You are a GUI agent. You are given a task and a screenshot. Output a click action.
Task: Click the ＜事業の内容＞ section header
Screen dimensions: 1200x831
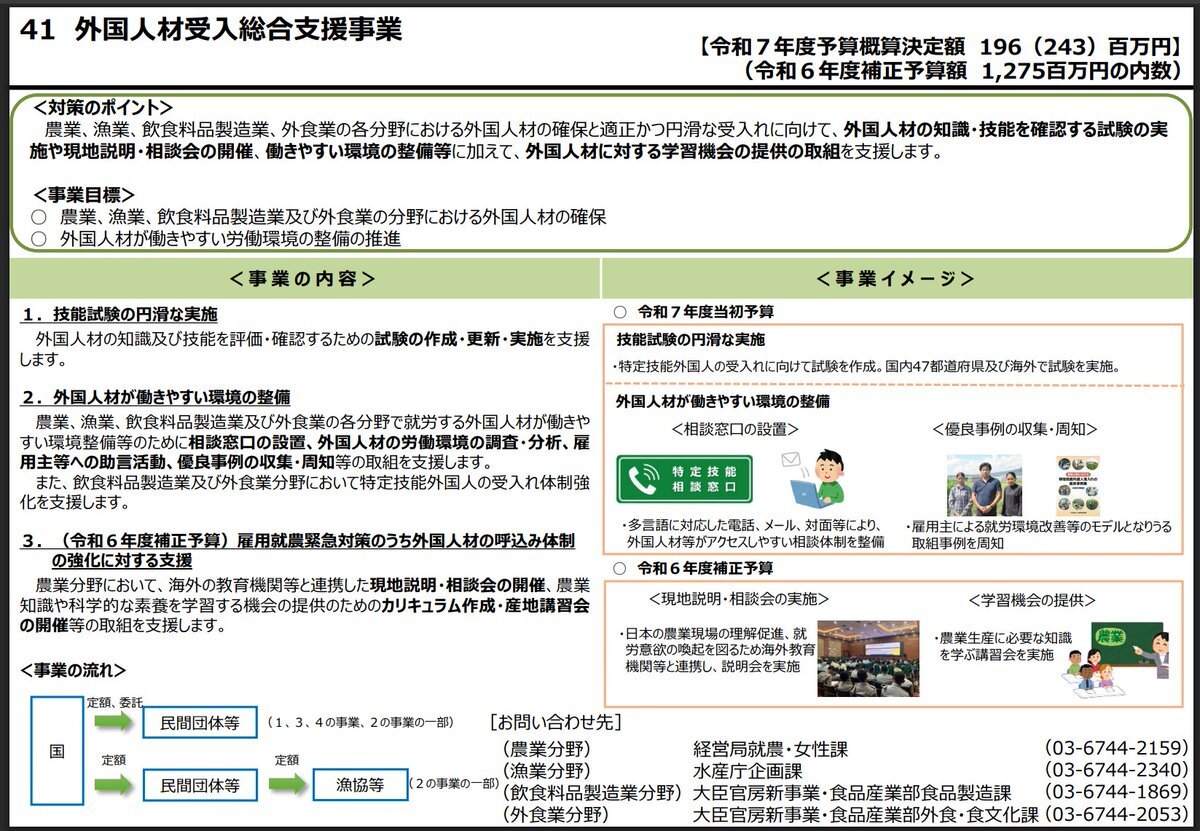(302, 278)
